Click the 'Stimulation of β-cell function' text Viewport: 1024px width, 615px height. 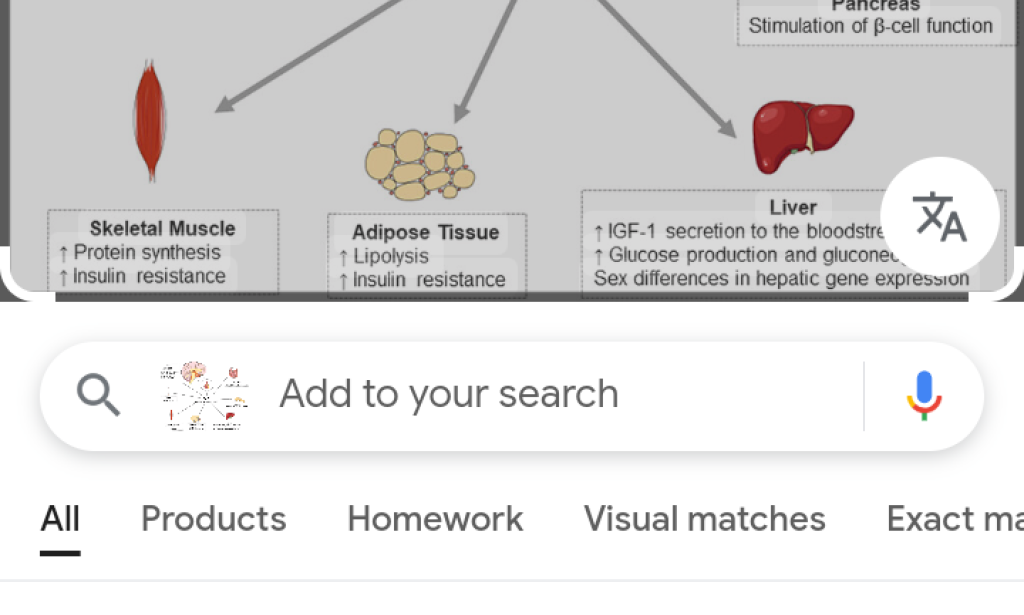coord(870,26)
